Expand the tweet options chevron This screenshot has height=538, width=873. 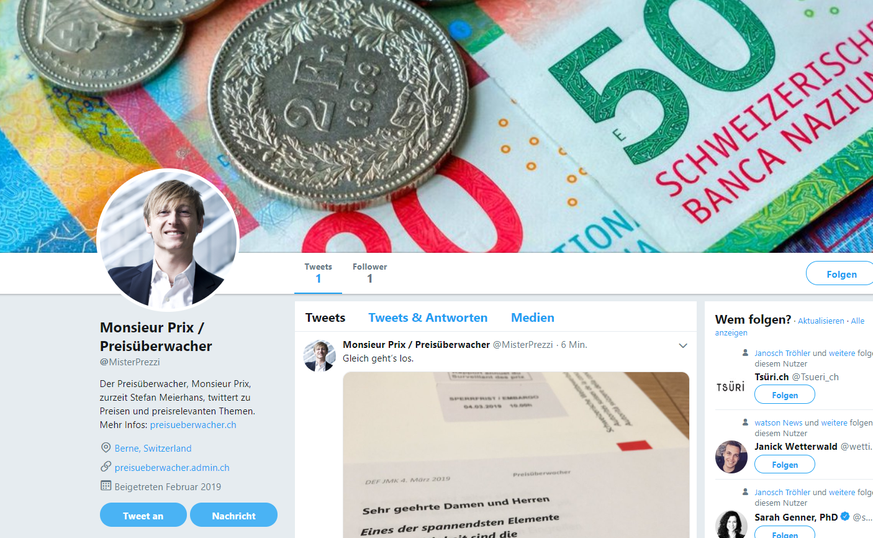[683, 346]
